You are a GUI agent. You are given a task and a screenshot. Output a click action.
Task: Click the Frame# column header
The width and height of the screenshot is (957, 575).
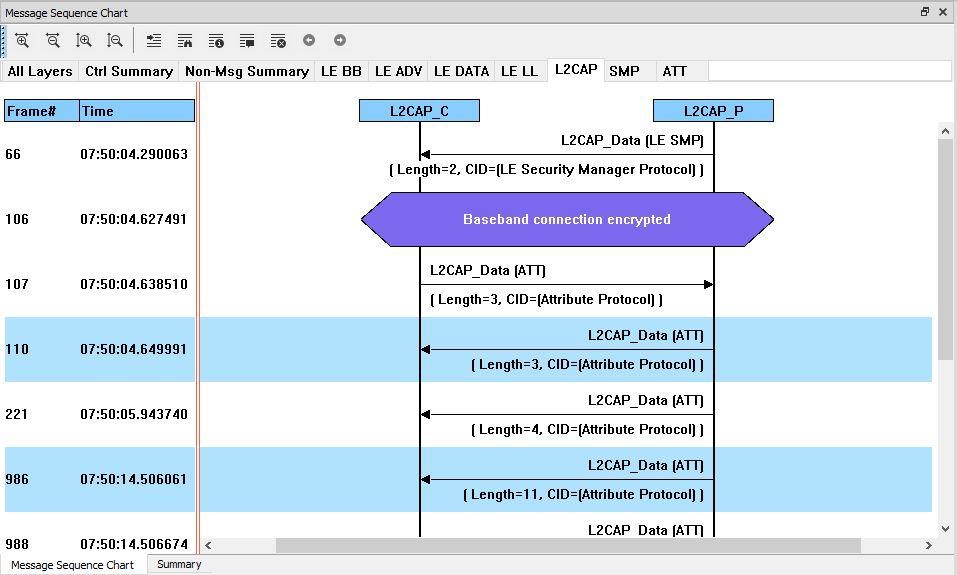(x=42, y=111)
